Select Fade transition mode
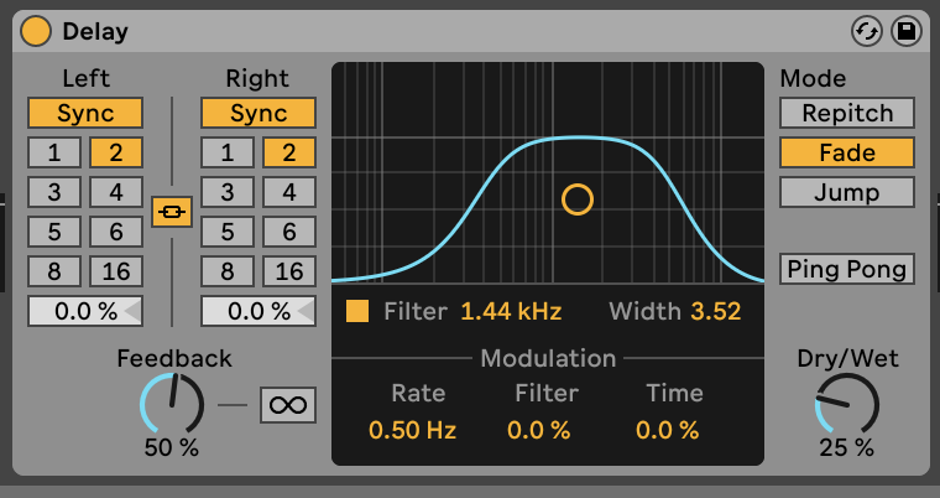The width and height of the screenshot is (941, 499). [x=847, y=153]
